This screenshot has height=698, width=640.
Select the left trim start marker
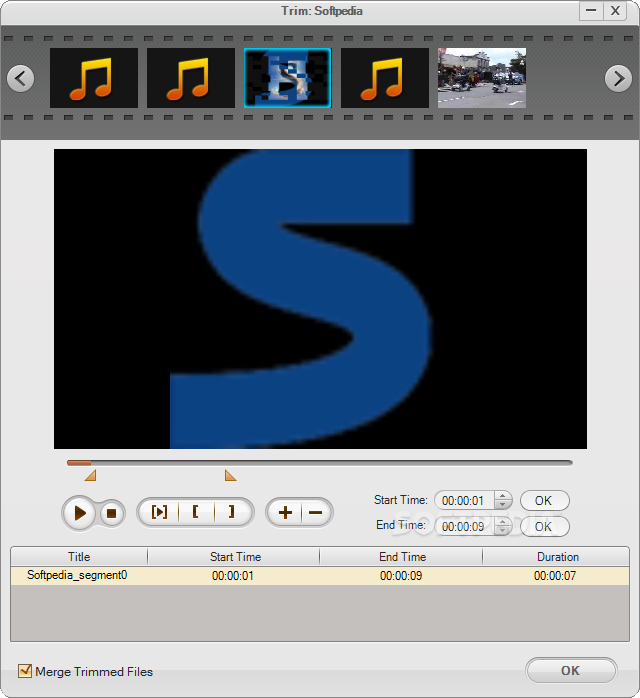[91, 475]
